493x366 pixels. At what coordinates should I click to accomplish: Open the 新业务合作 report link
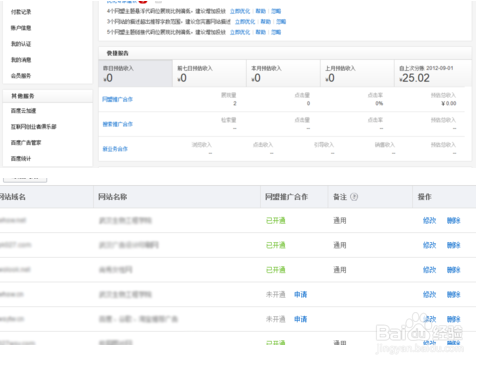click(115, 149)
